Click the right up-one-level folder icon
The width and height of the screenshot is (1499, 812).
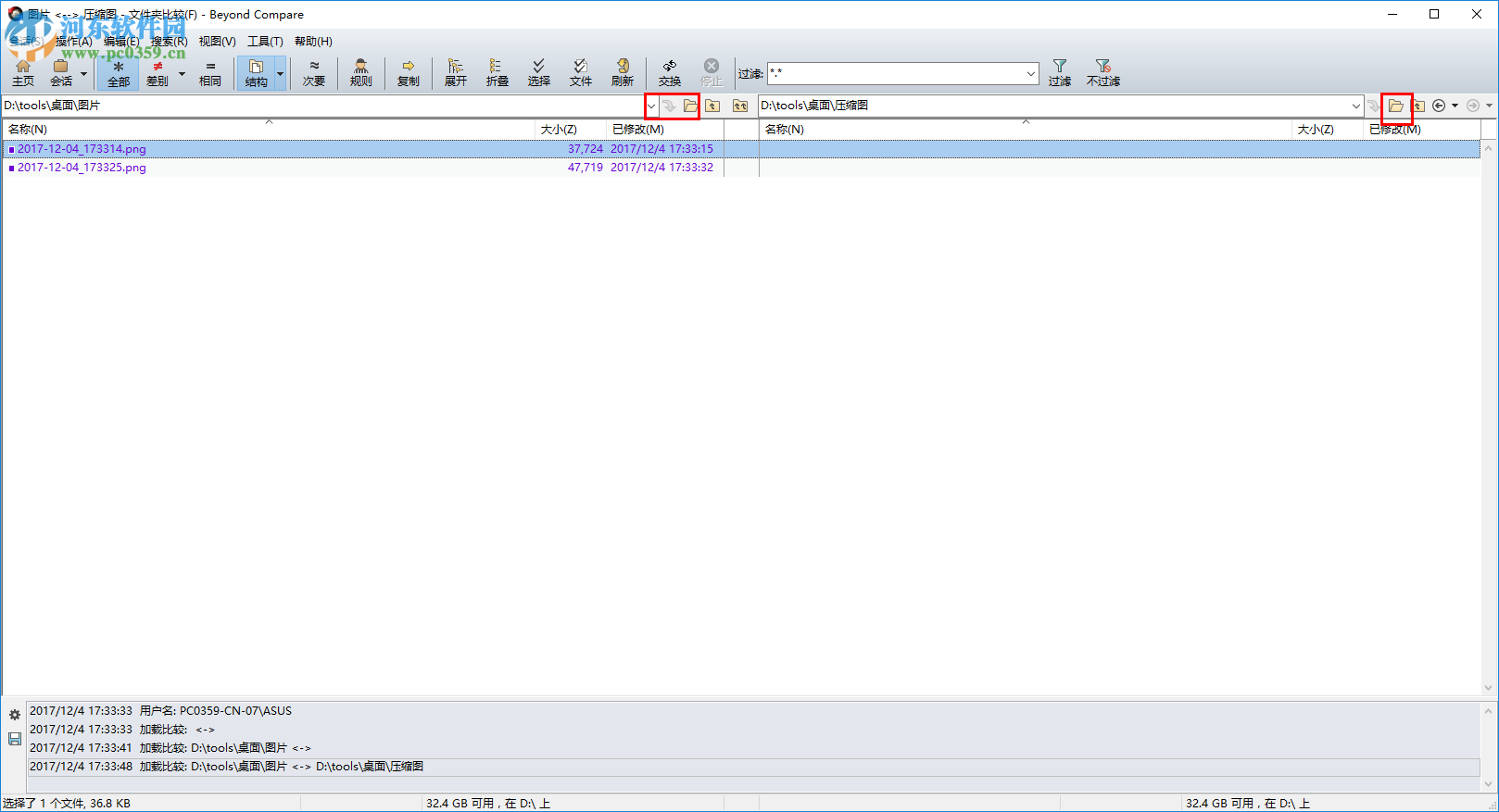pyautogui.click(x=1418, y=106)
